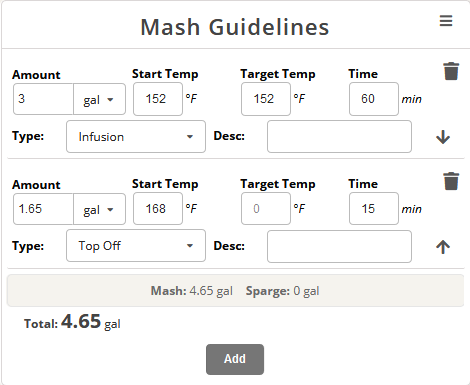The image size is (470, 385).
Task: Click the Infusion step Desc field
Action: (x=339, y=137)
